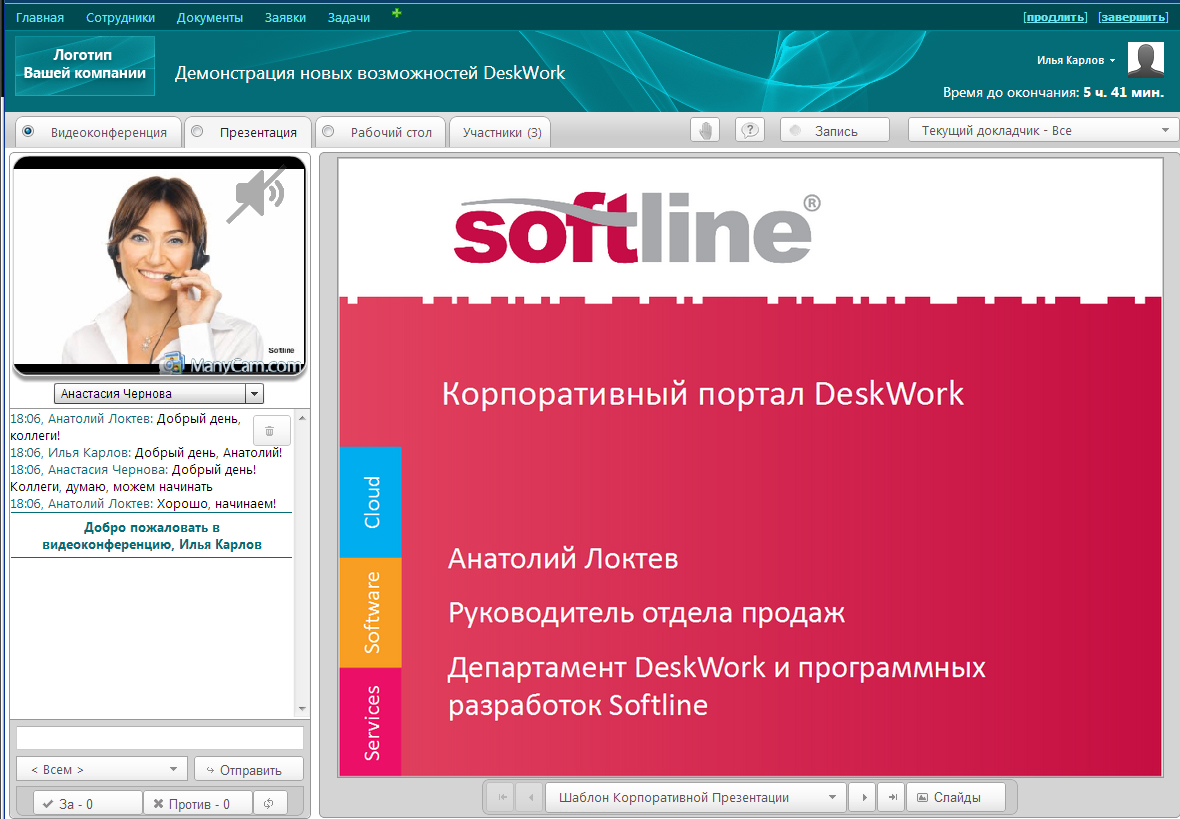The image size is (1180, 819).
Task: Ask a question with the question-bubble icon
Action: (750, 130)
